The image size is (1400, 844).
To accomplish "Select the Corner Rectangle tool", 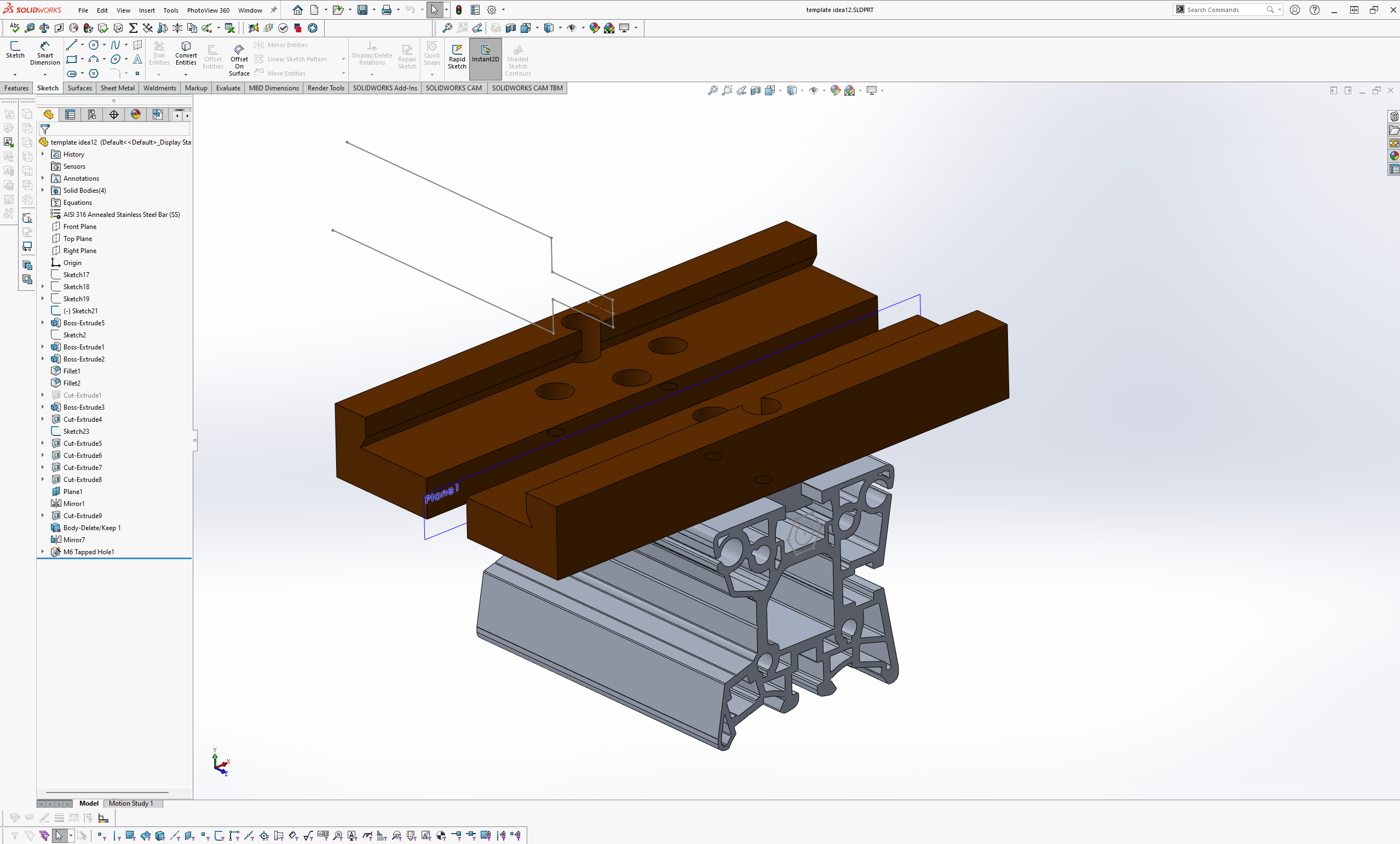I will (x=71, y=59).
